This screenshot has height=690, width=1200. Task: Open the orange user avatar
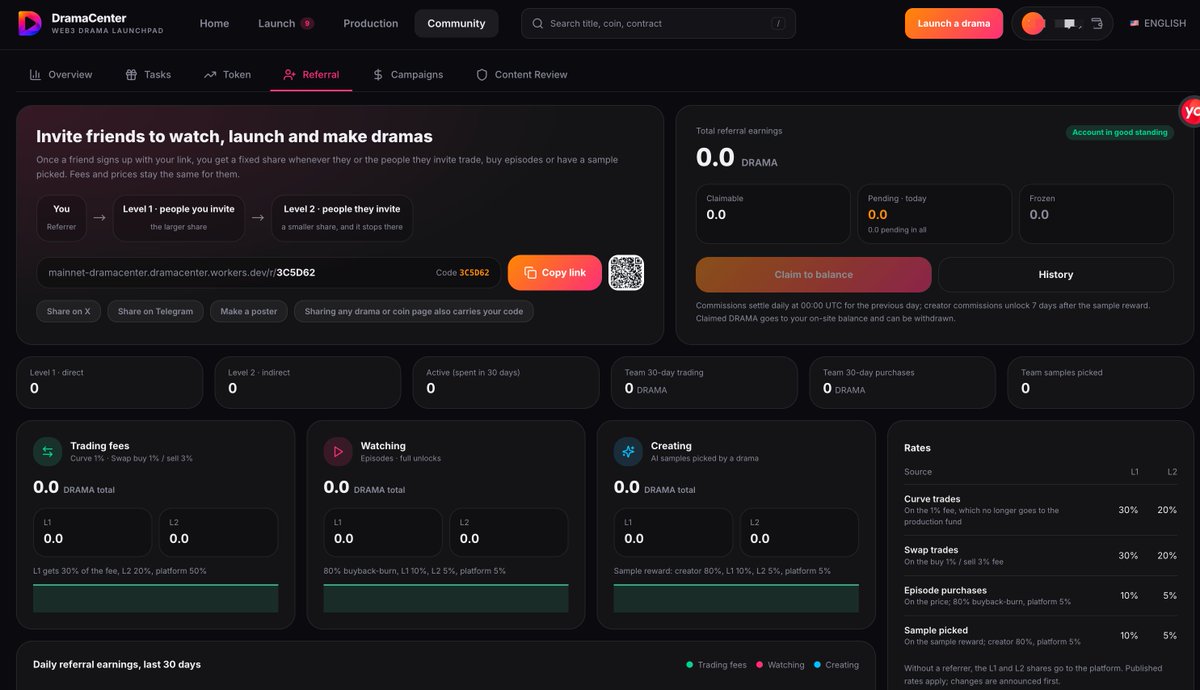point(1033,23)
